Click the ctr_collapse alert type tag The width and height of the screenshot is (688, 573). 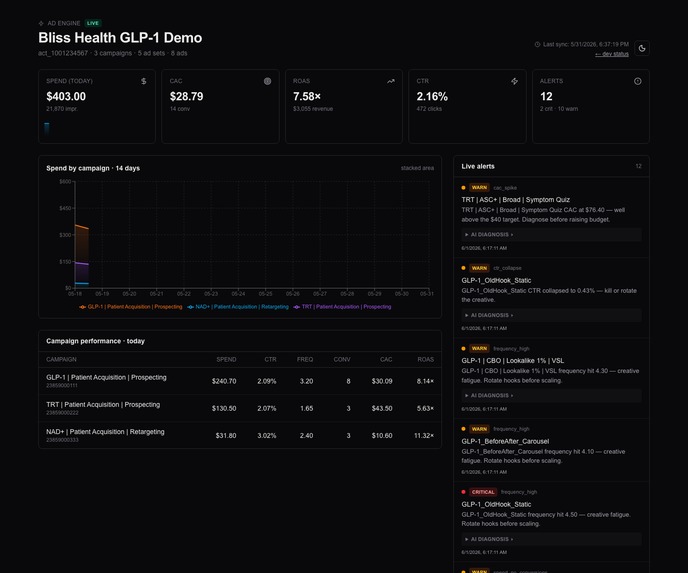point(507,268)
